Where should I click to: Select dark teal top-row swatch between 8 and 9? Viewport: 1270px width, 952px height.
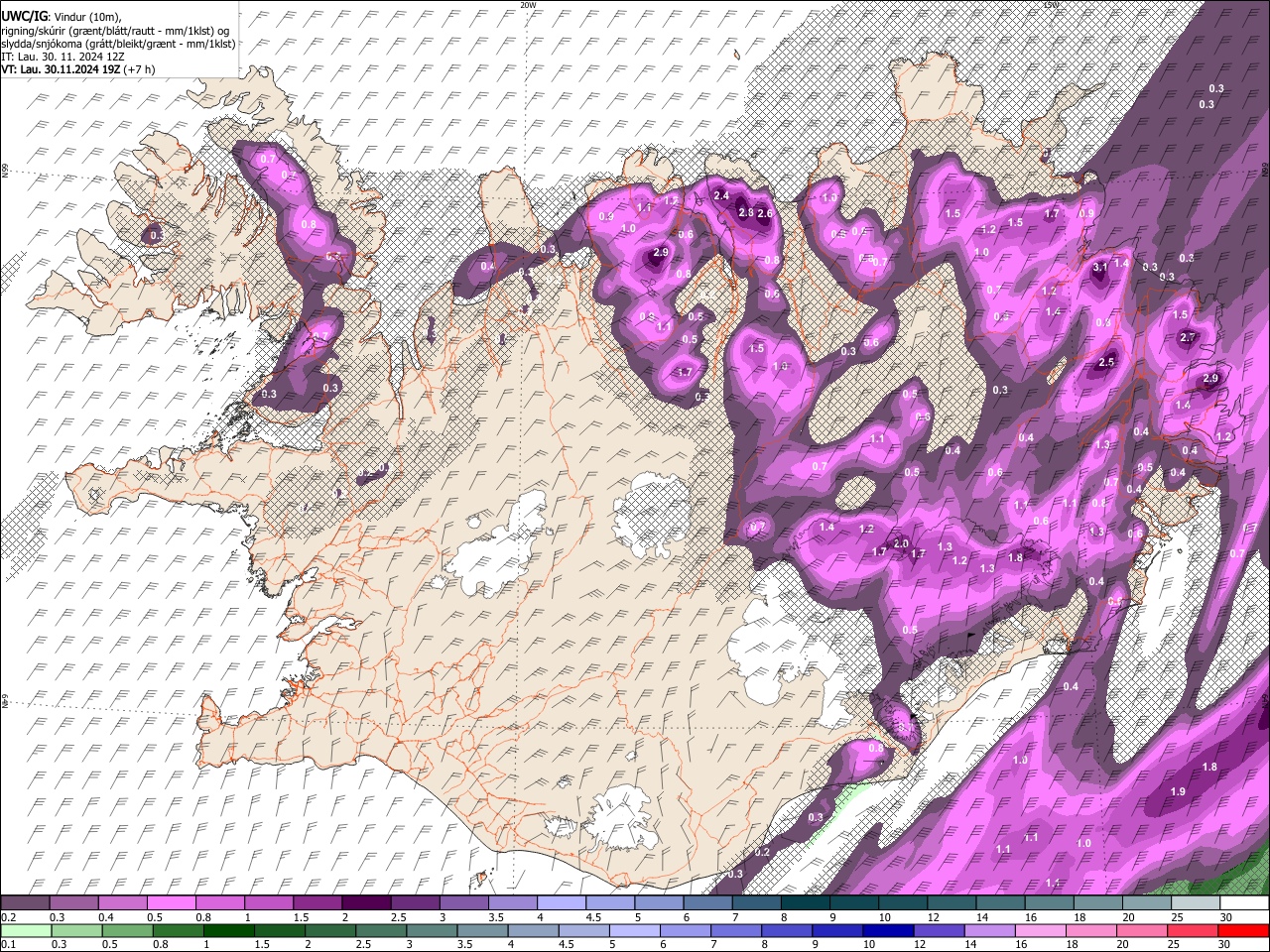pos(806,903)
